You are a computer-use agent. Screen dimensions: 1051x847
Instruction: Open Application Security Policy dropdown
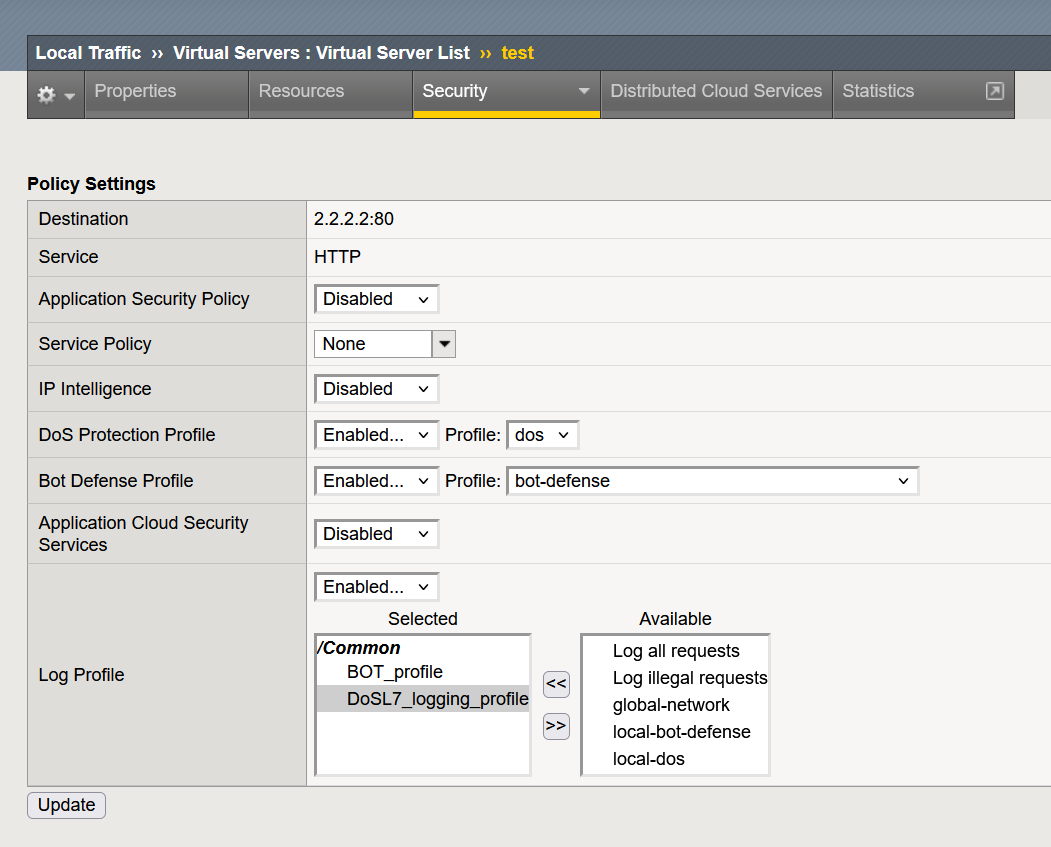pyautogui.click(x=376, y=299)
